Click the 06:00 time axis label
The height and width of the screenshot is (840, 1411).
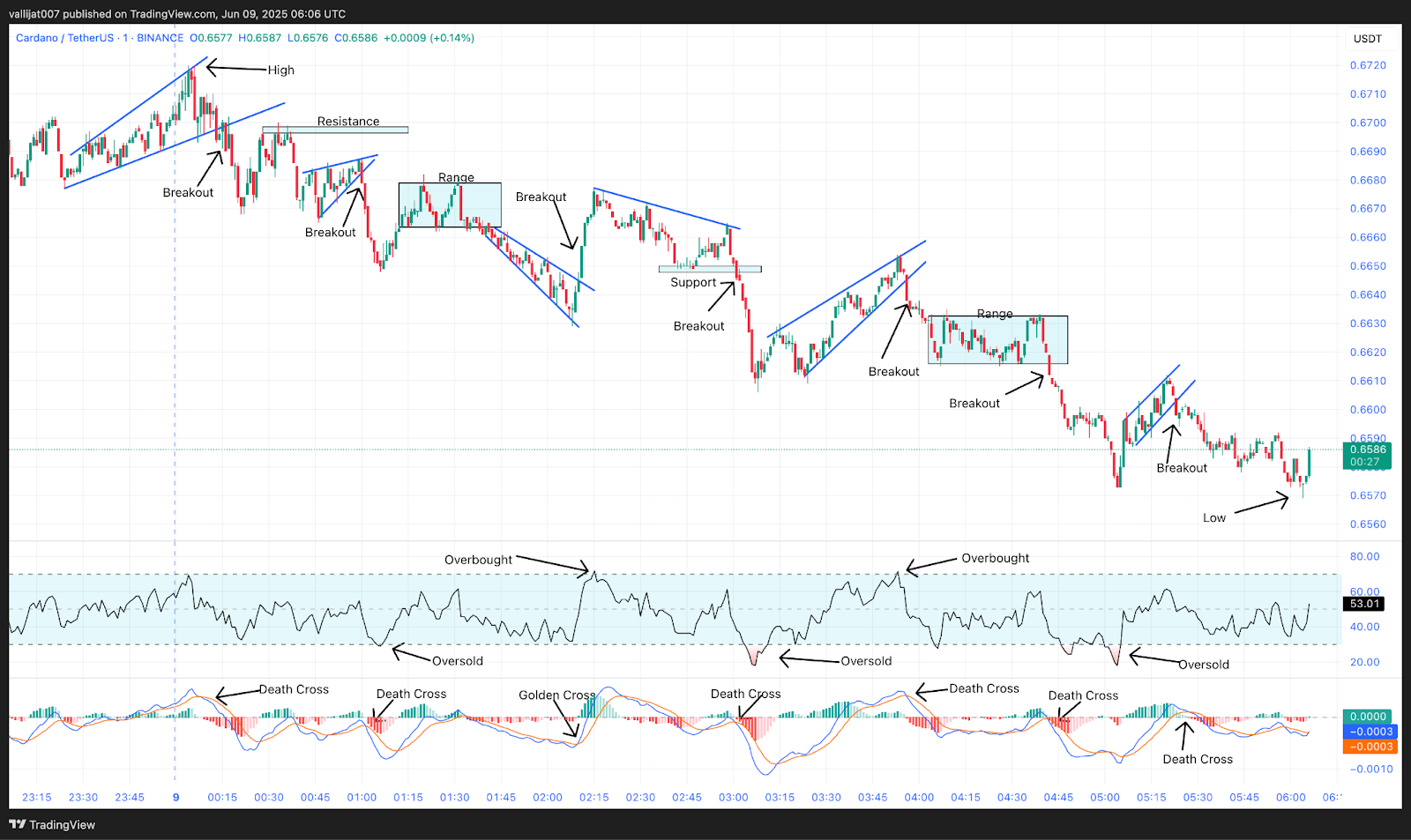coord(1291,798)
